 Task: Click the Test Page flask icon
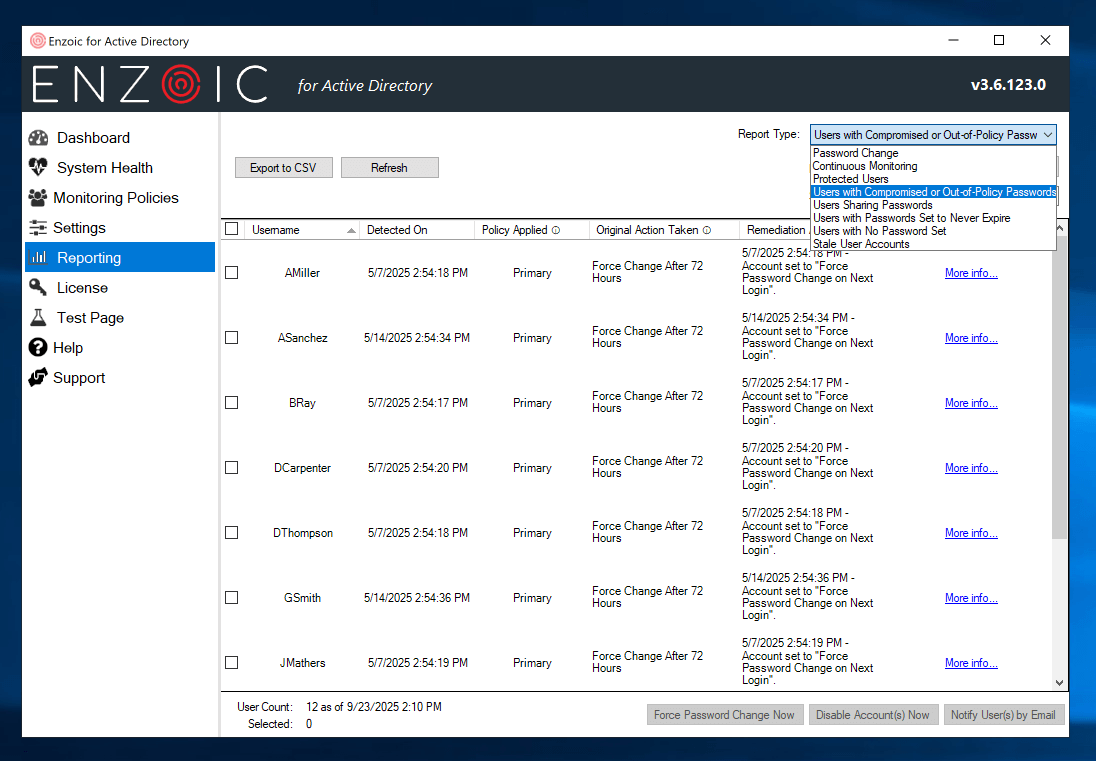38,318
